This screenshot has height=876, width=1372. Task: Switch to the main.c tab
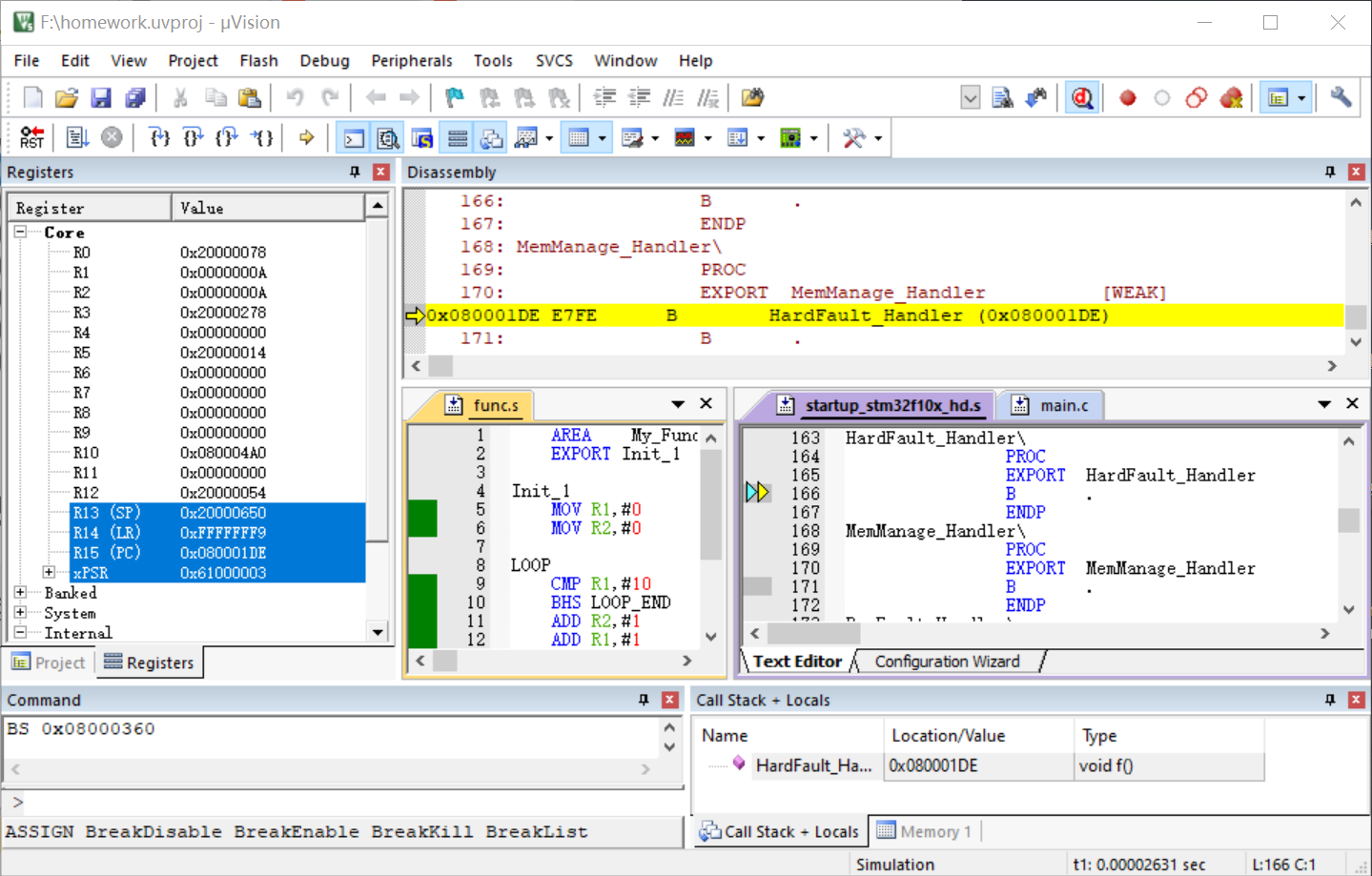1053,405
